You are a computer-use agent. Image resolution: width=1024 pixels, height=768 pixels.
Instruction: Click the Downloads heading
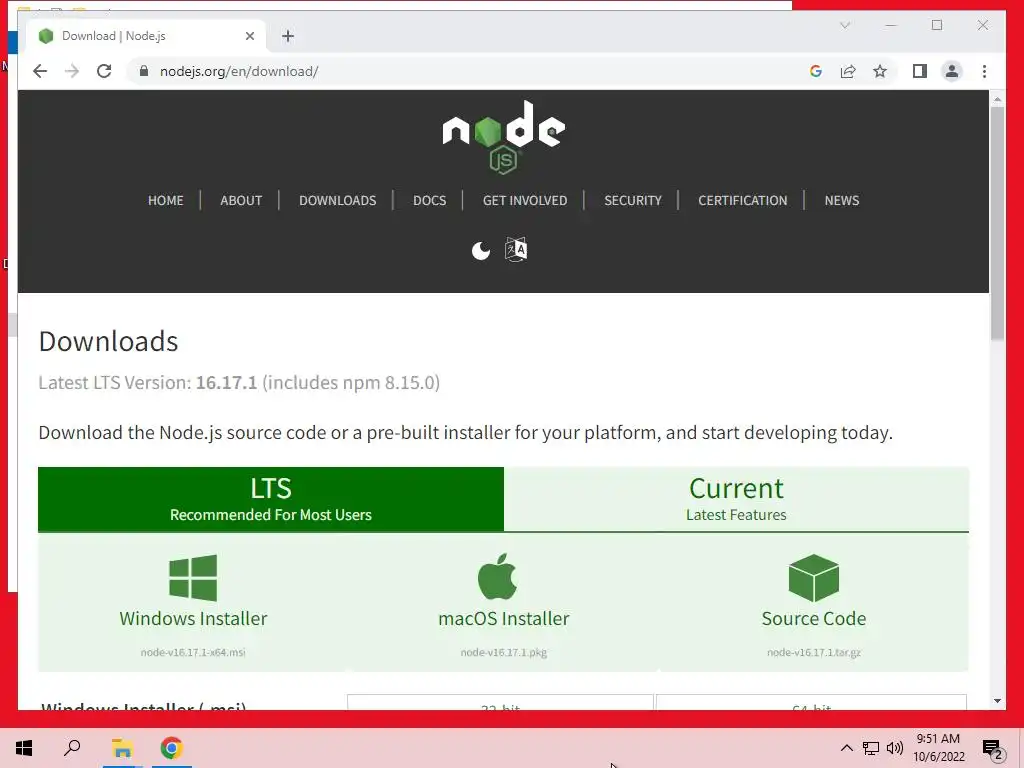click(108, 342)
